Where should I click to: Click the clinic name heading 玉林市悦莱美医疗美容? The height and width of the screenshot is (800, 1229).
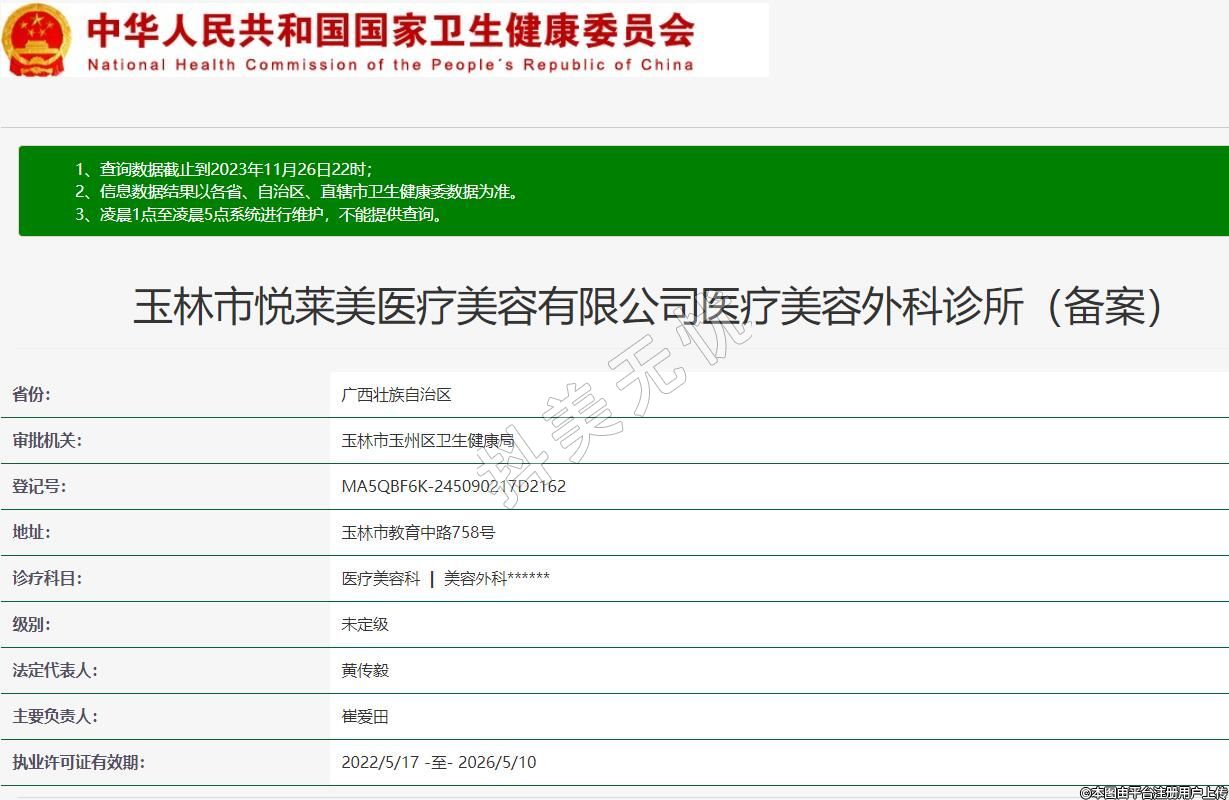click(648, 307)
